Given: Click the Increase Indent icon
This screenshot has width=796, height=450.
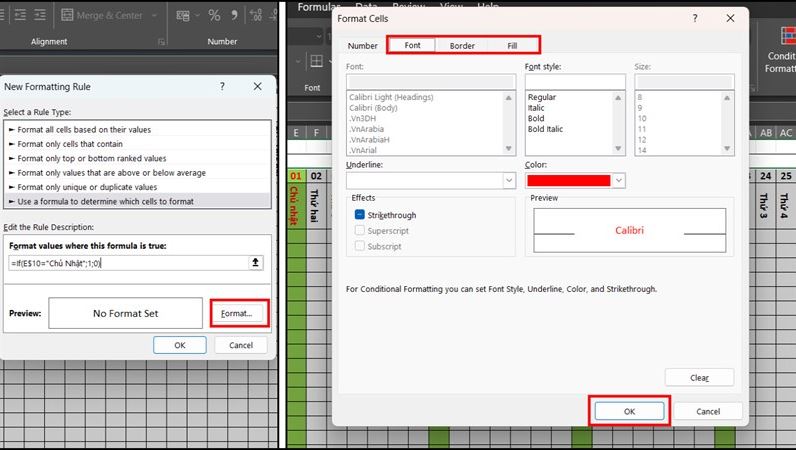Looking at the screenshot, I should (40, 15).
